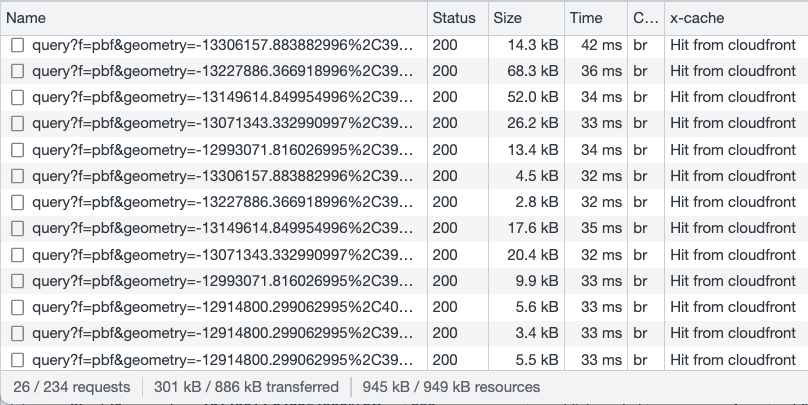808x405 pixels.
Task: Open the query request sized 13.4 kB
Action: (x=221, y=149)
